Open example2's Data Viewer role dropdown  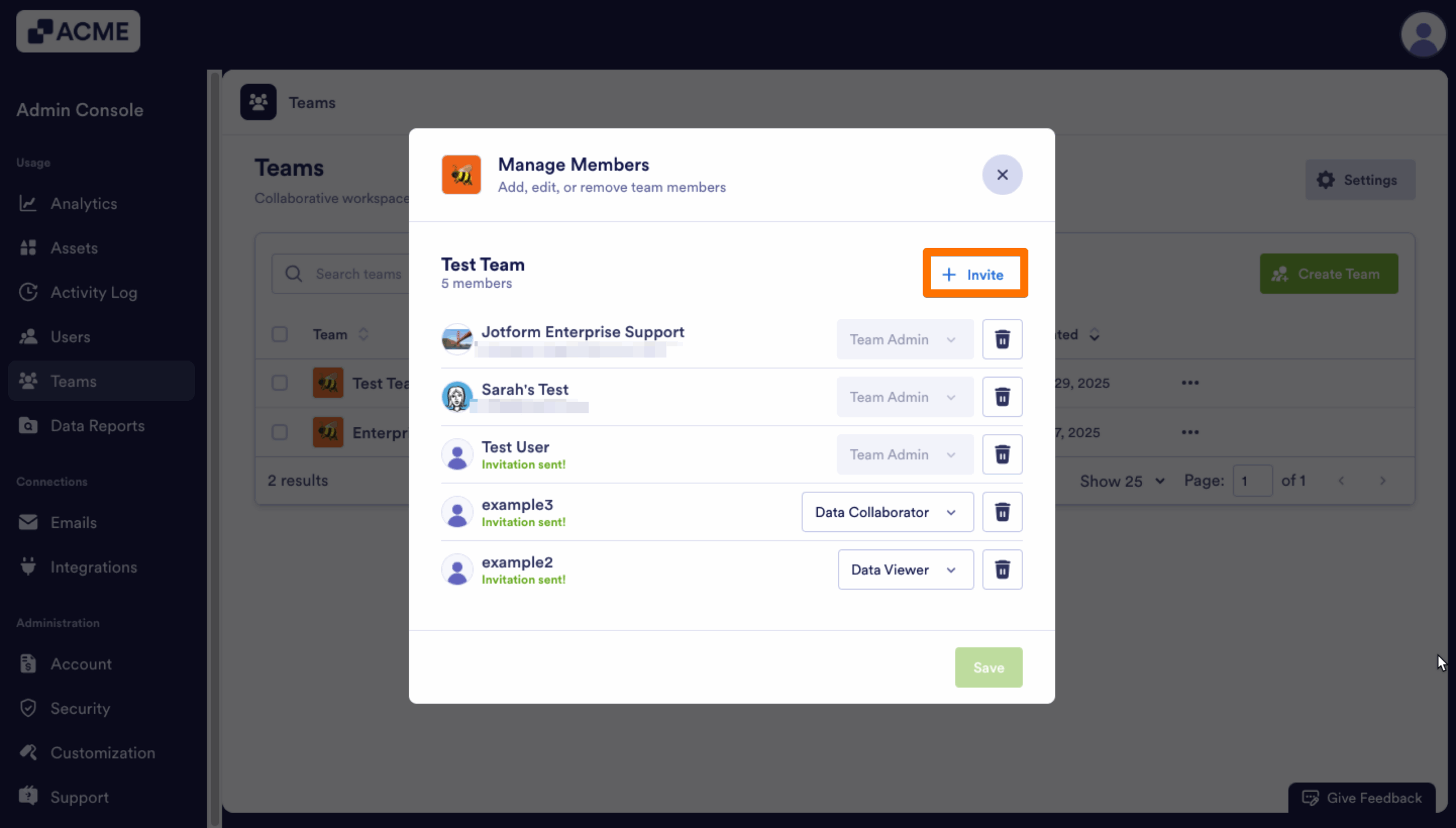coord(905,569)
